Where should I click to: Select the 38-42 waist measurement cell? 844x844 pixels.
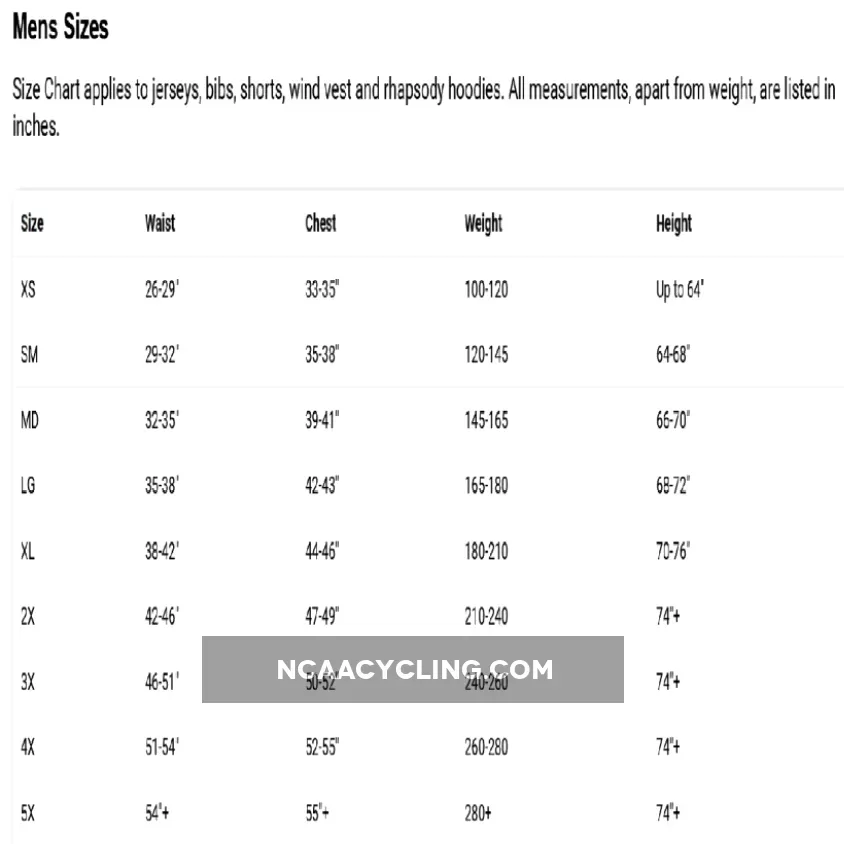point(161,550)
